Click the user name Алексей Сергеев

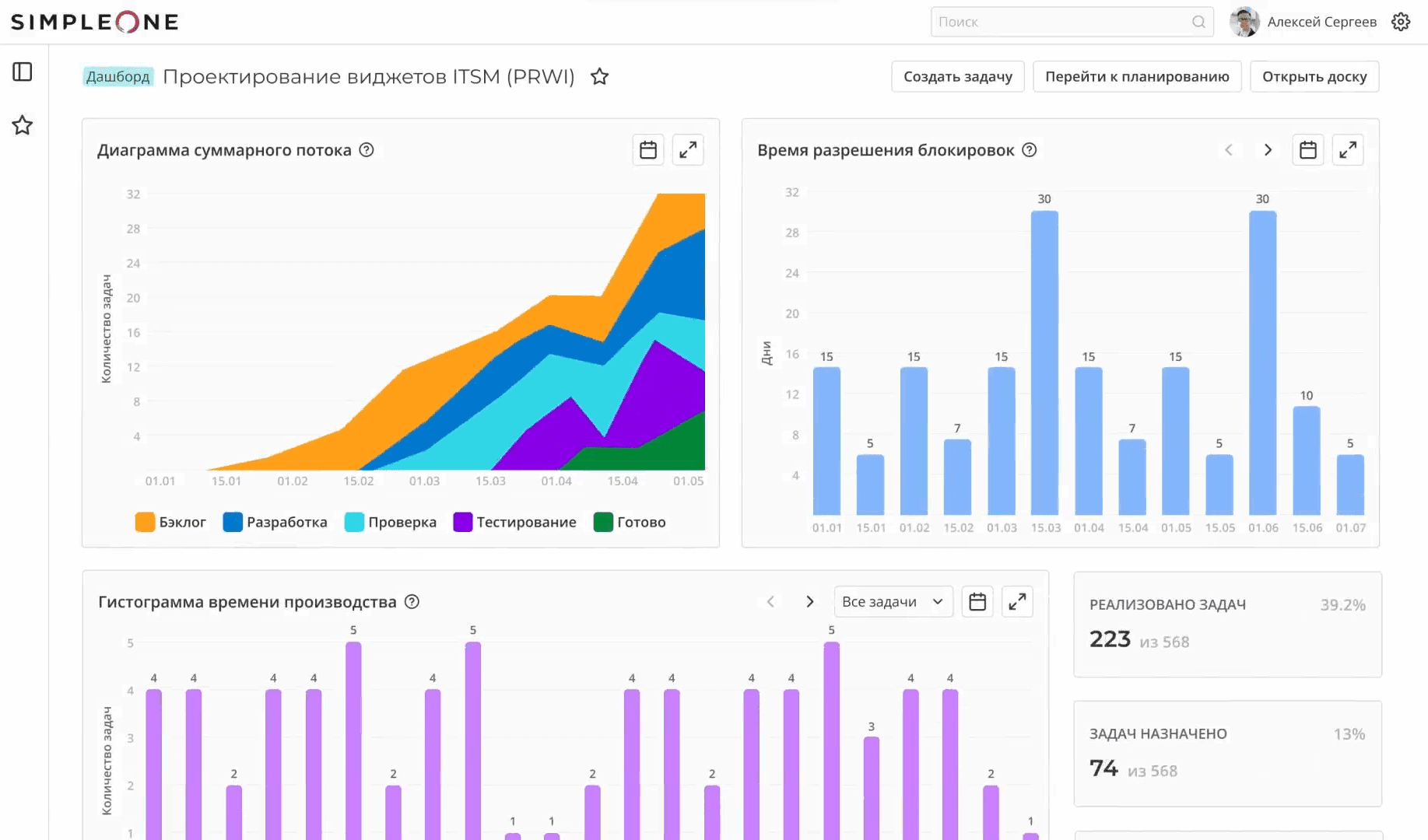pos(1321,22)
